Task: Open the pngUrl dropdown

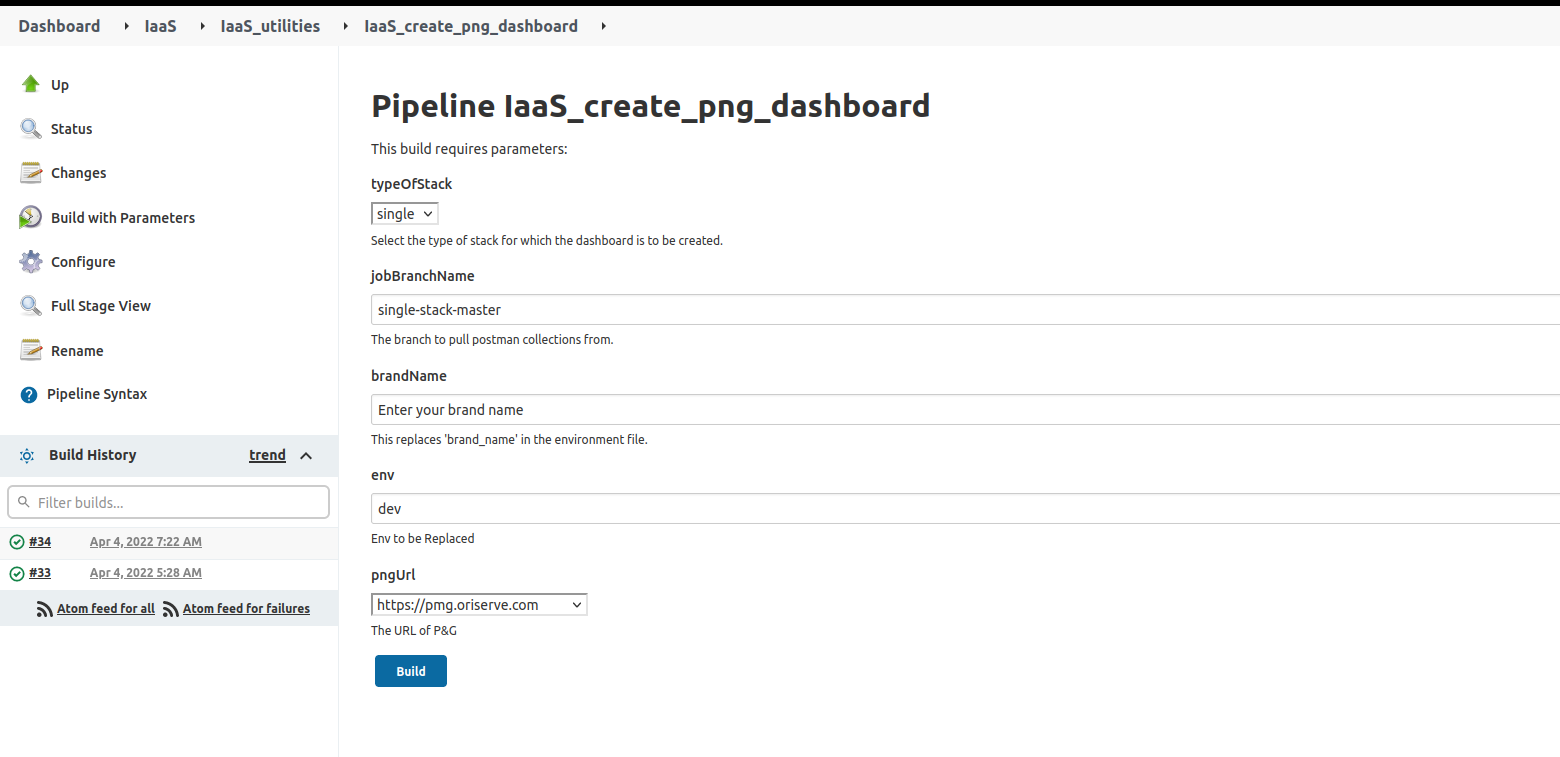Action: click(478, 605)
